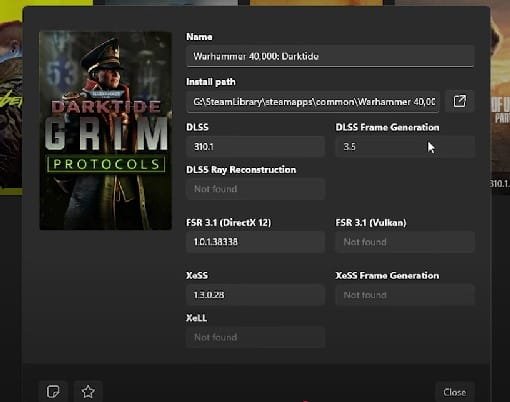Open FSR 3.1 DirectX 12 version field
510x402 pixels.
[255, 242]
